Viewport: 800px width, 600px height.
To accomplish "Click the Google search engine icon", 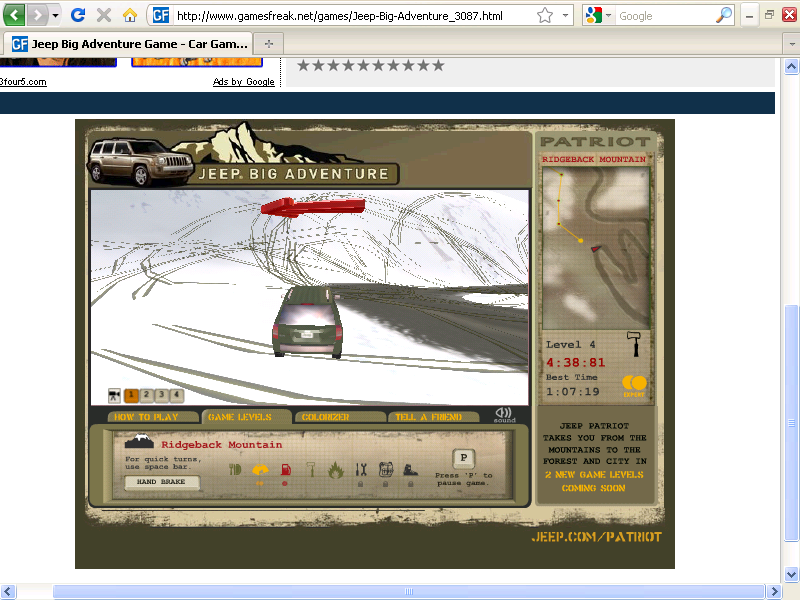I will coord(593,15).
